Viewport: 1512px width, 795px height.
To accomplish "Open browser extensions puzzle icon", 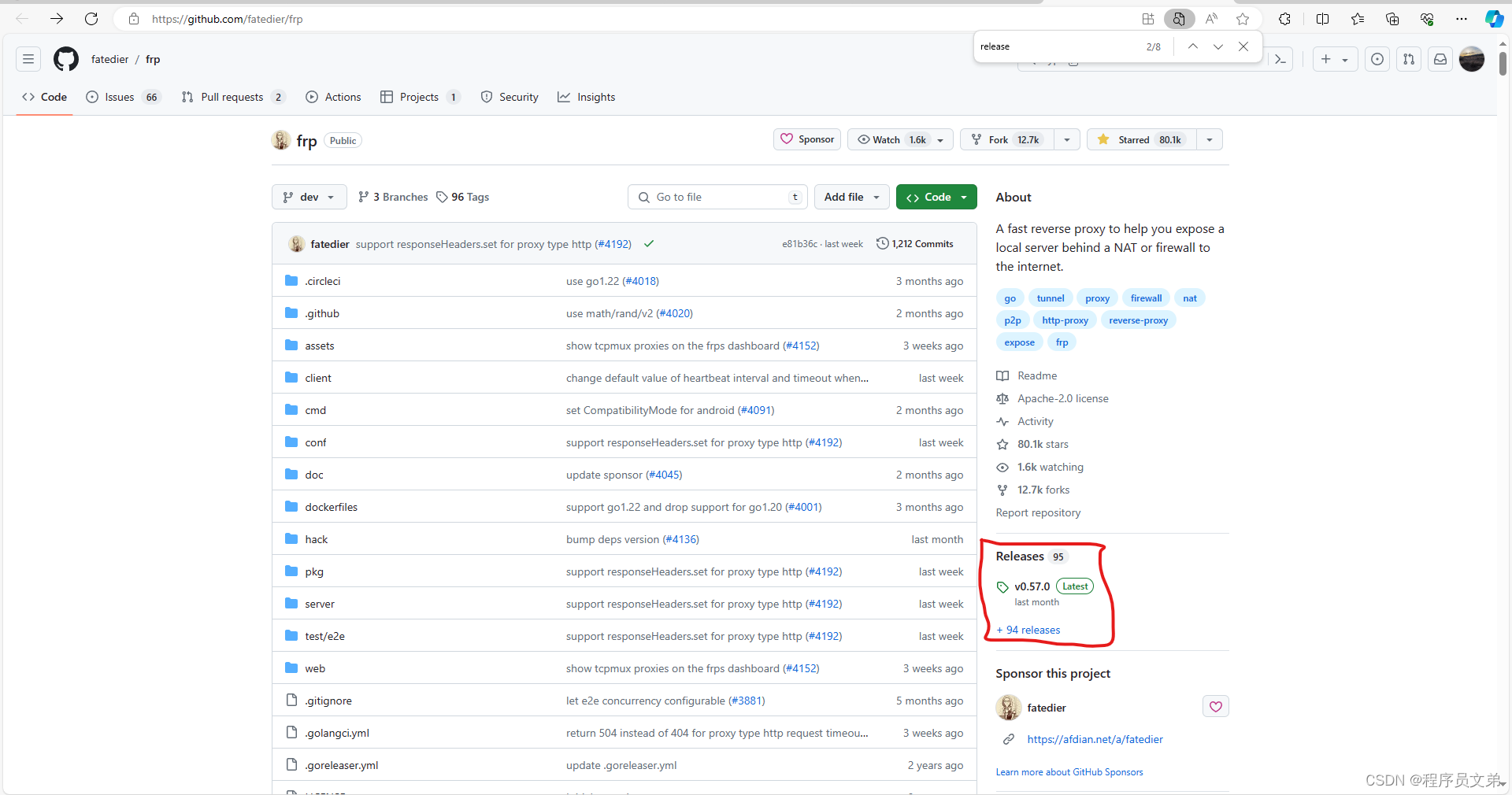I will point(1284,19).
